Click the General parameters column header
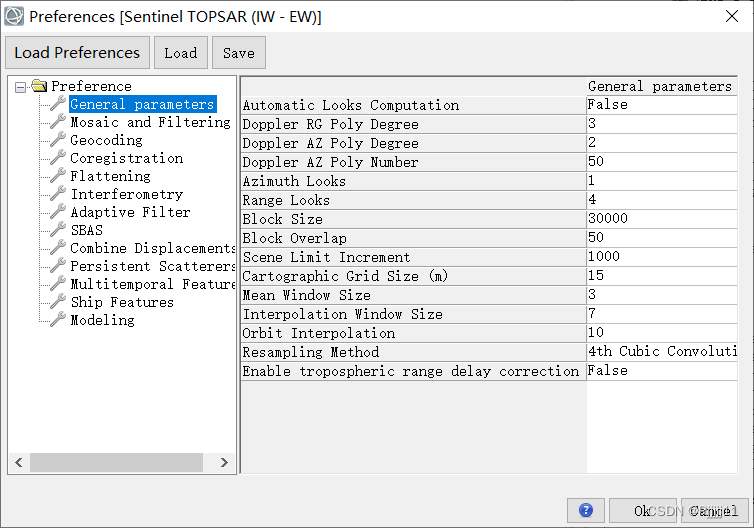This screenshot has height=528, width=754. [662, 87]
